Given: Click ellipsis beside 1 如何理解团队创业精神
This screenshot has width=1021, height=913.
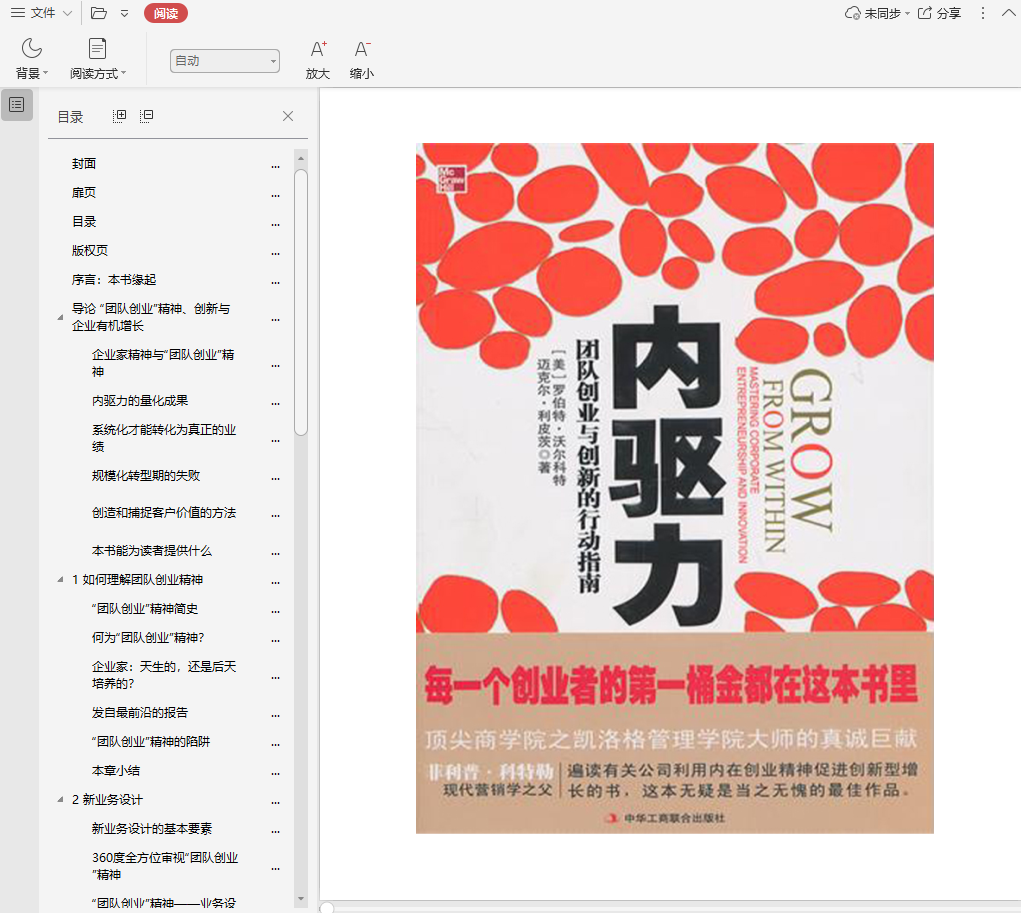Looking at the screenshot, I should tap(275, 582).
